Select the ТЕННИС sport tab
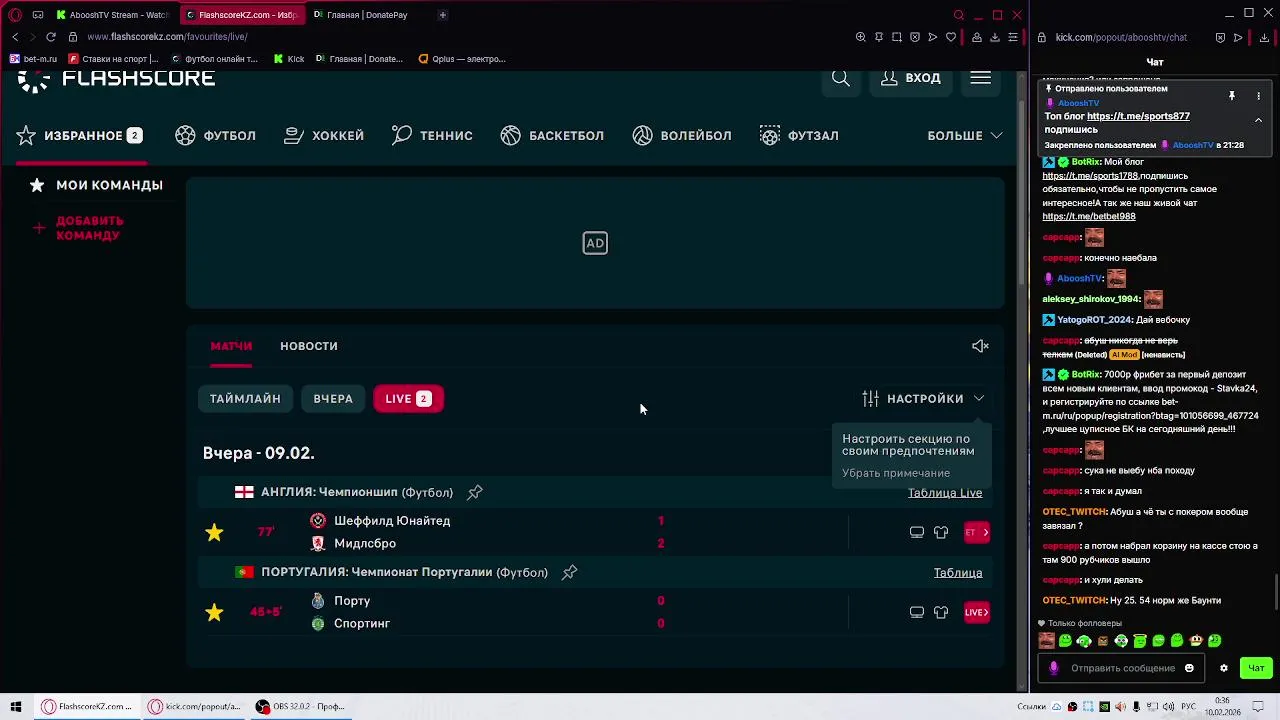This screenshot has width=1280, height=720. click(x=432, y=135)
